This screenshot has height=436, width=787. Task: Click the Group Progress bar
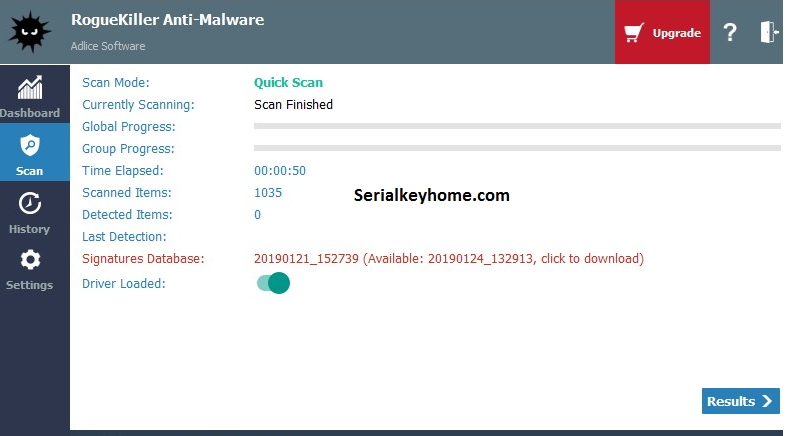[517, 149]
